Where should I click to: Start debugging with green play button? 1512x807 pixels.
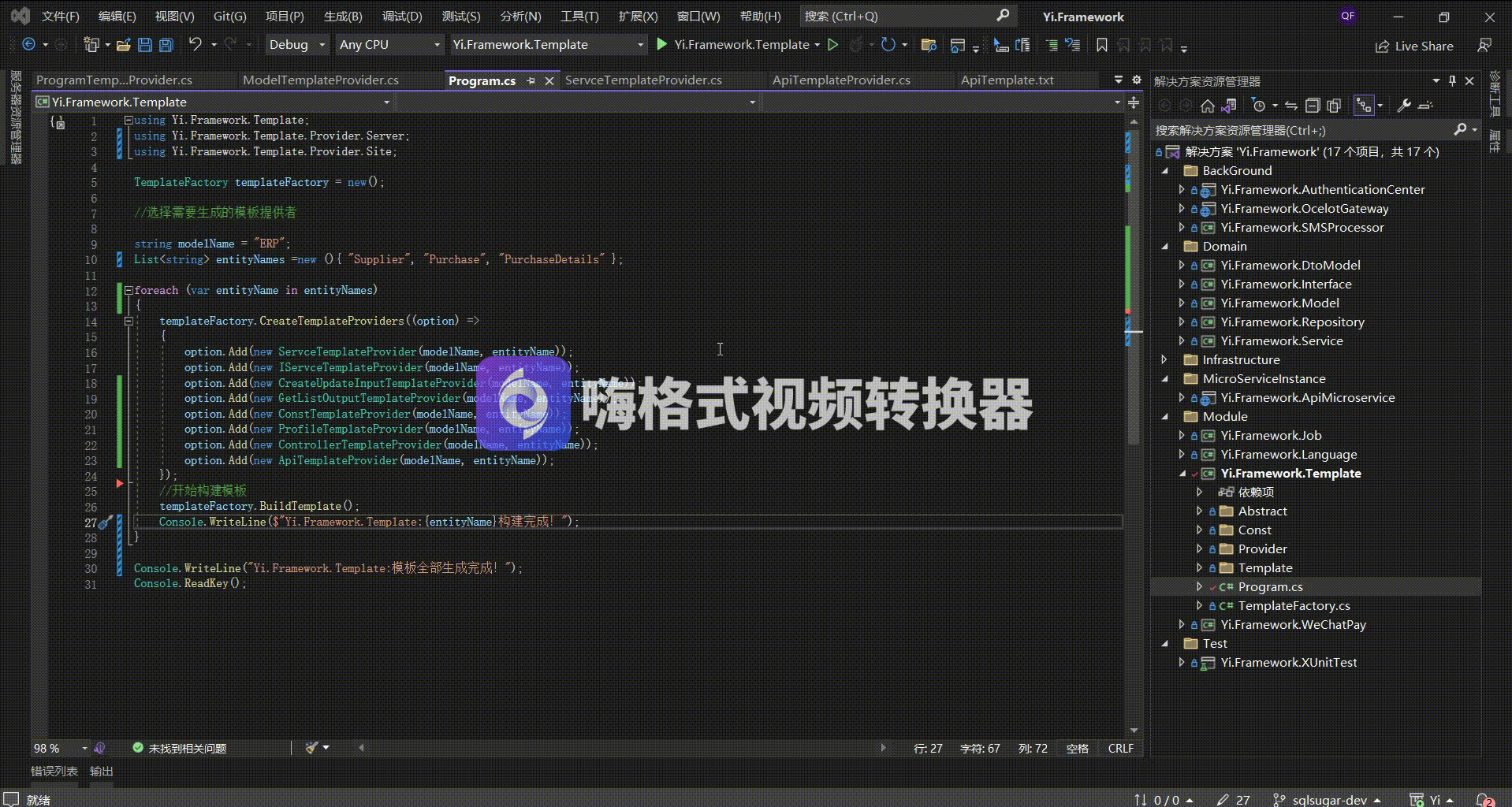[662, 44]
